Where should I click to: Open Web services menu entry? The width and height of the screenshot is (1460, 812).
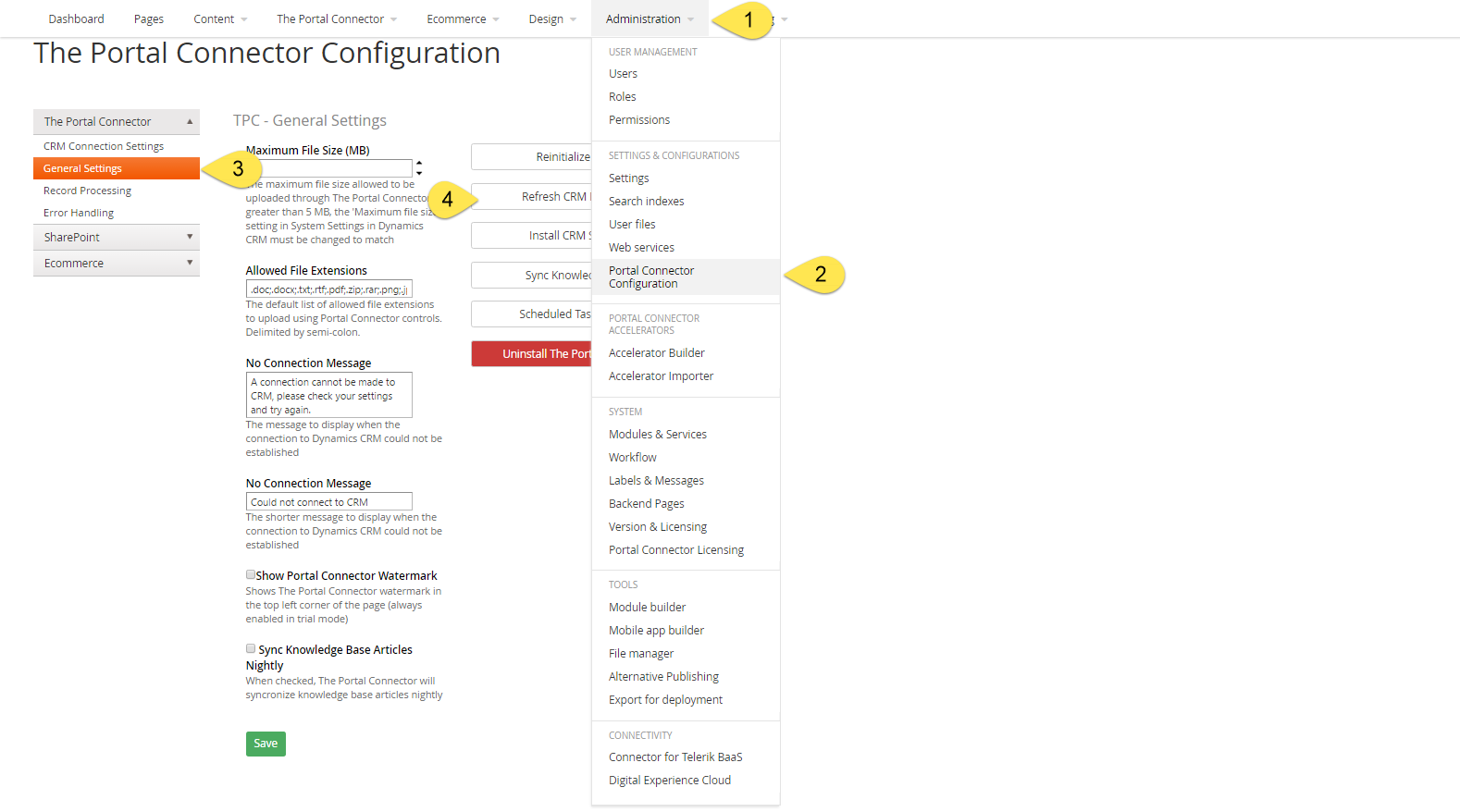pos(641,248)
